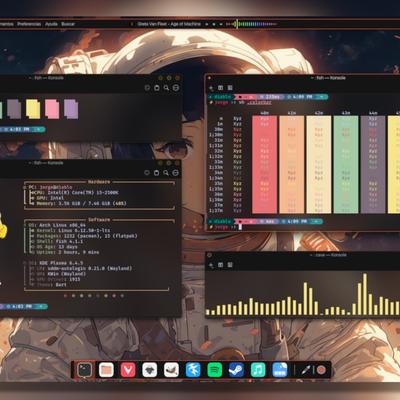Select the OS Arch Linux x86_64 line

(x=57, y=225)
